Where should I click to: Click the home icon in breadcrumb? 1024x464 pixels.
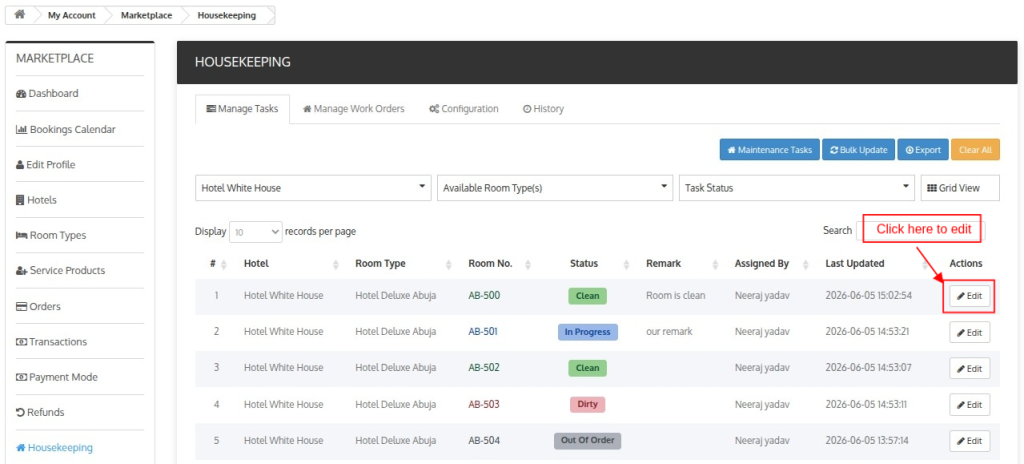point(20,15)
